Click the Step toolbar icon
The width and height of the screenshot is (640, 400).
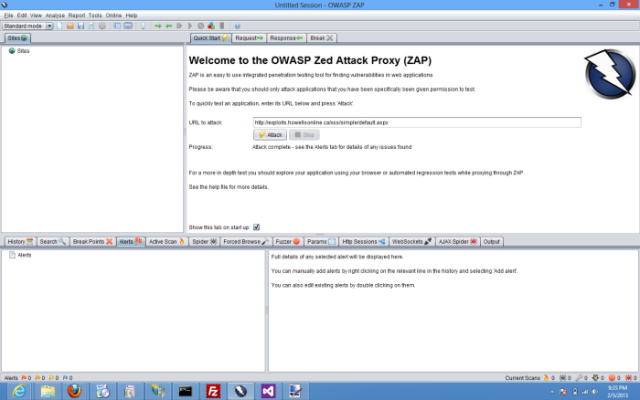(179, 26)
